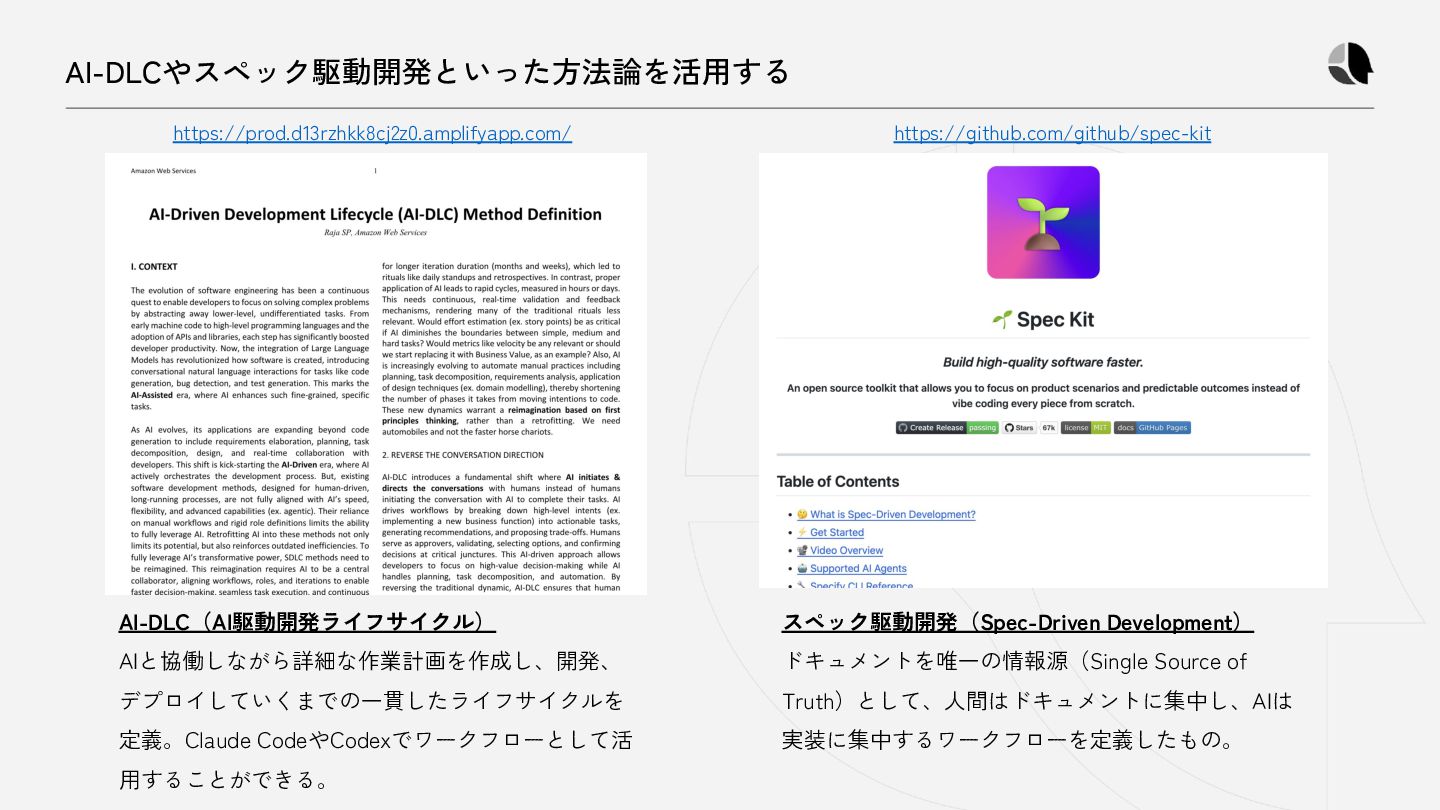The height and width of the screenshot is (810, 1440).
Task: Click 'AI-Driven Development Lifecycle (AI-DLC) Method Definition' title
Action: pos(375,214)
